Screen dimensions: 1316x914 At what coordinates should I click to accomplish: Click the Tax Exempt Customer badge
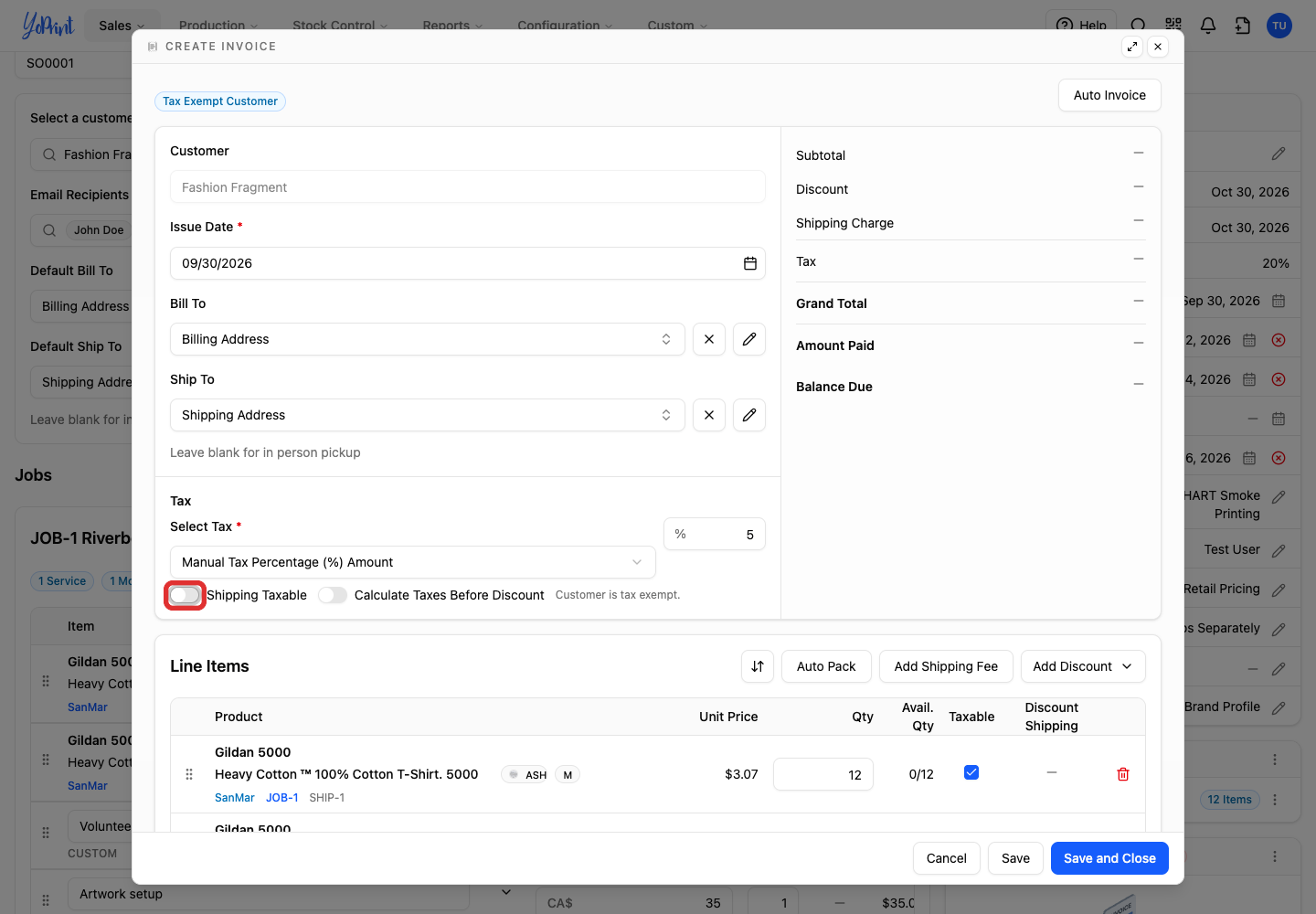coord(220,101)
